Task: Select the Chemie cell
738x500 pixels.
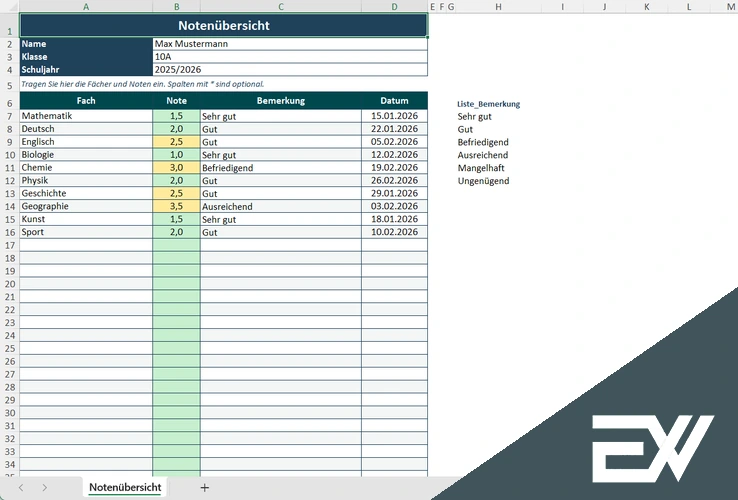Action: pyautogui.click(x=86, y=168)
